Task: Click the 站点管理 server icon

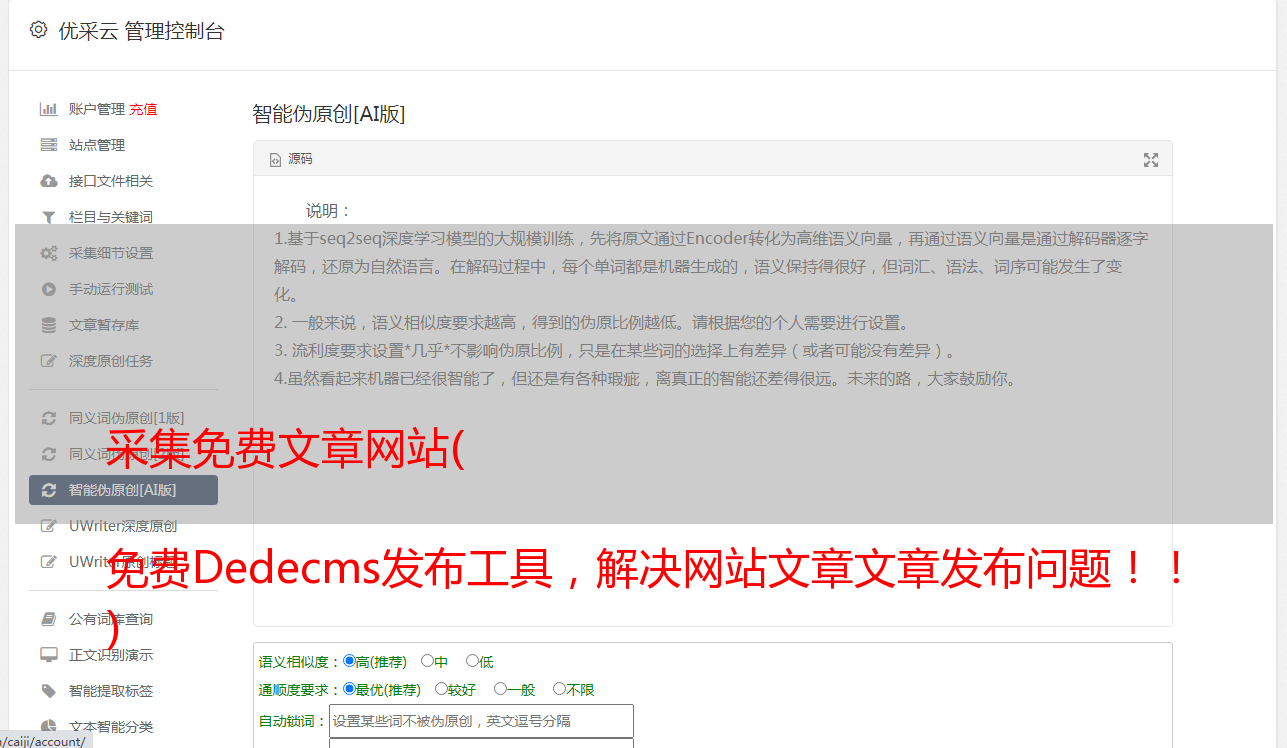Action: (48, 145)
